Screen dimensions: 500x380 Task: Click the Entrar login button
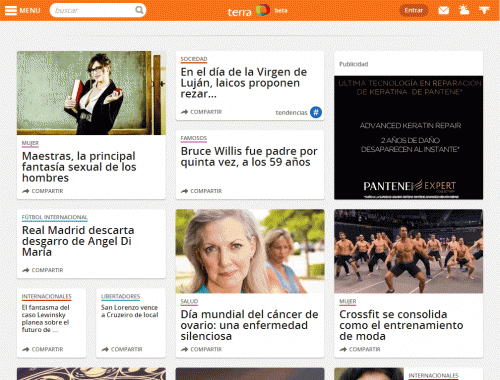point(414,10)
